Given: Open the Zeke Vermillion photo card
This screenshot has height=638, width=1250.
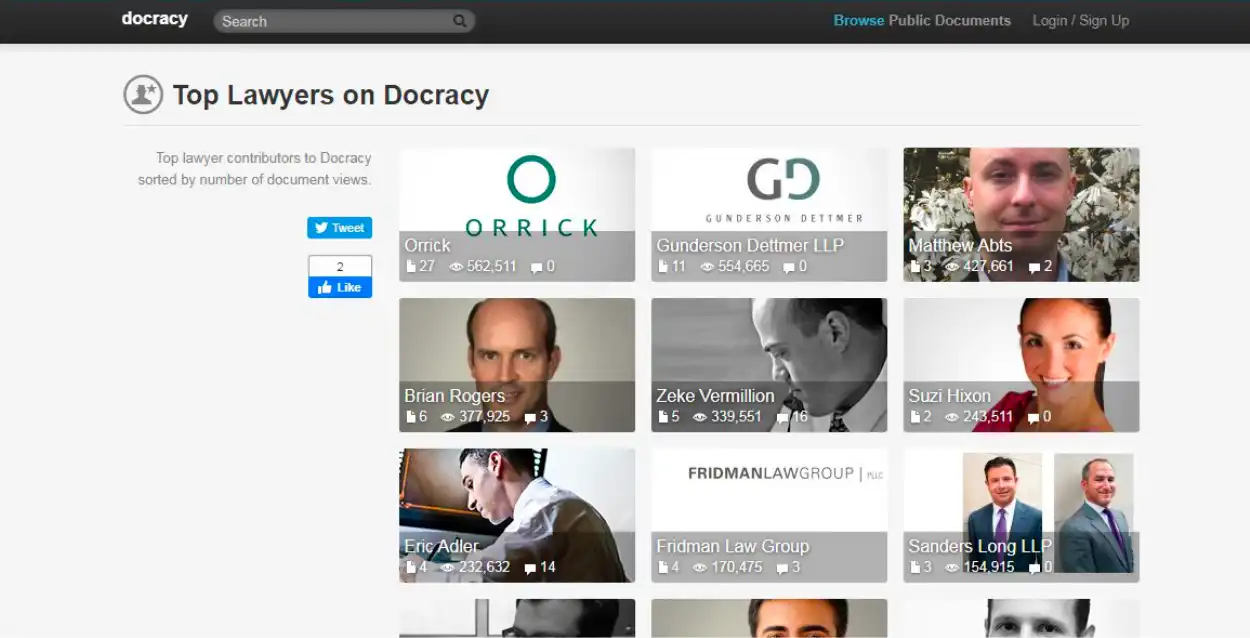Looking at the screenshot, I should 769,364.
